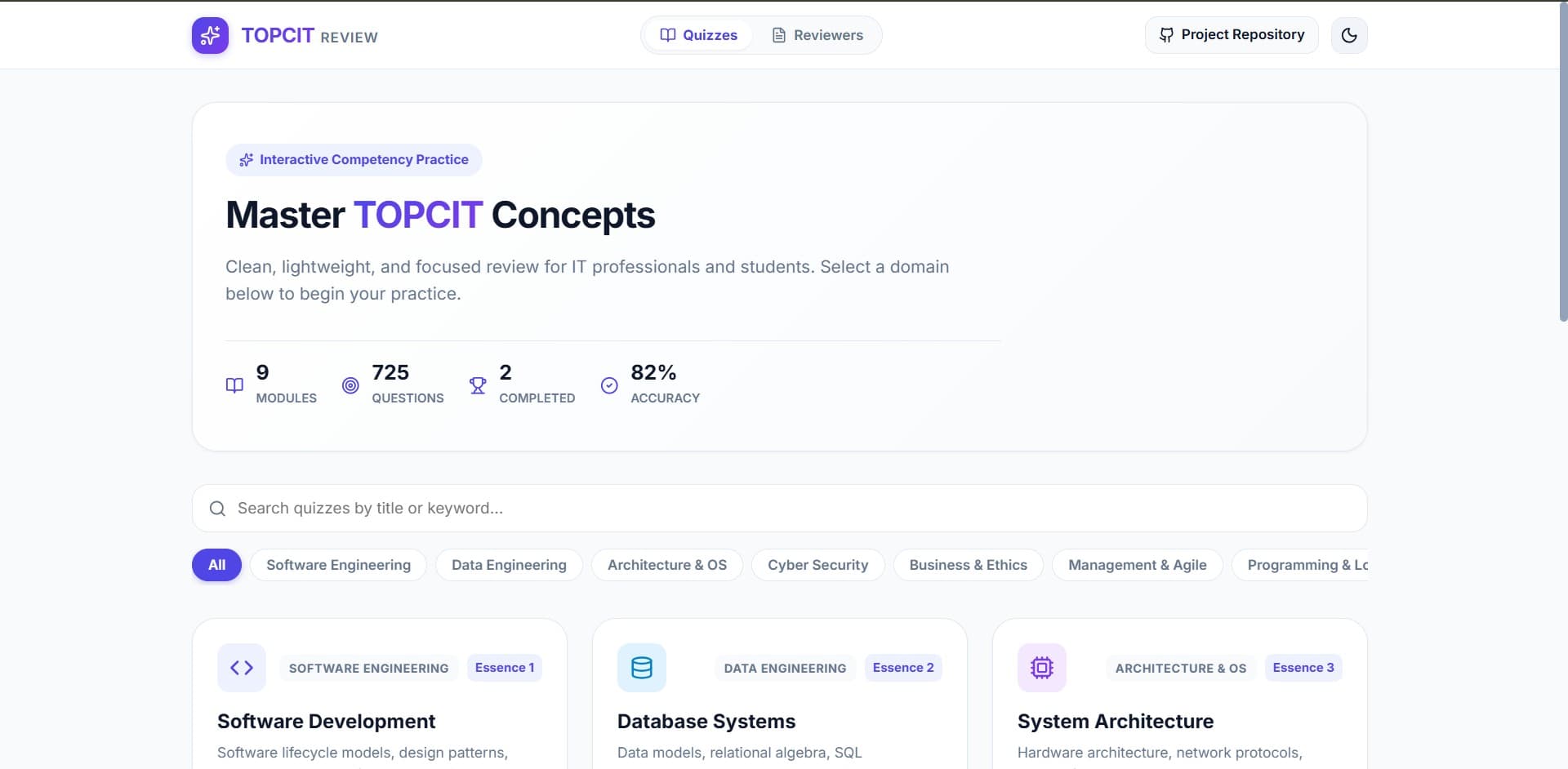
Task: Click the TOPCIT REVIEW brand text
Action: [x=310, y=36]
